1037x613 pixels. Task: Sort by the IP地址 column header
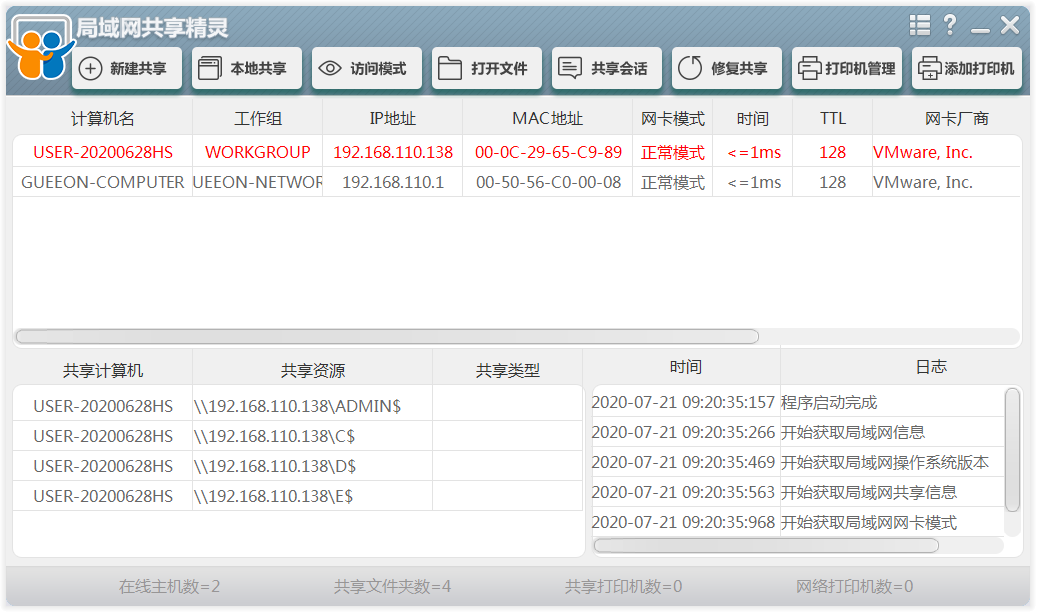point(392,119)
